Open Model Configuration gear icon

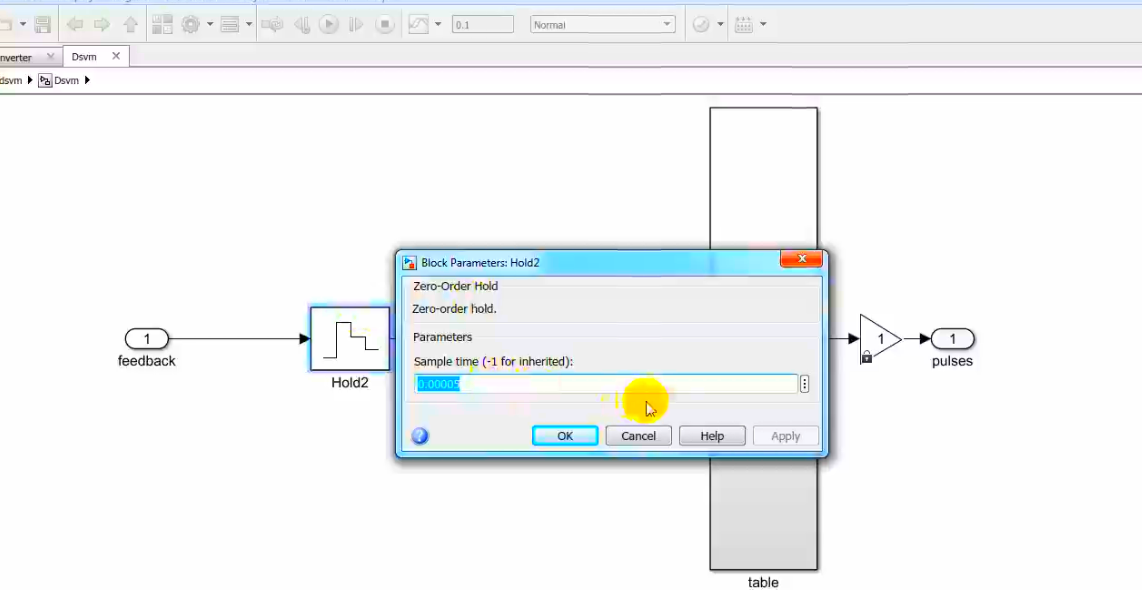[190, 25]
